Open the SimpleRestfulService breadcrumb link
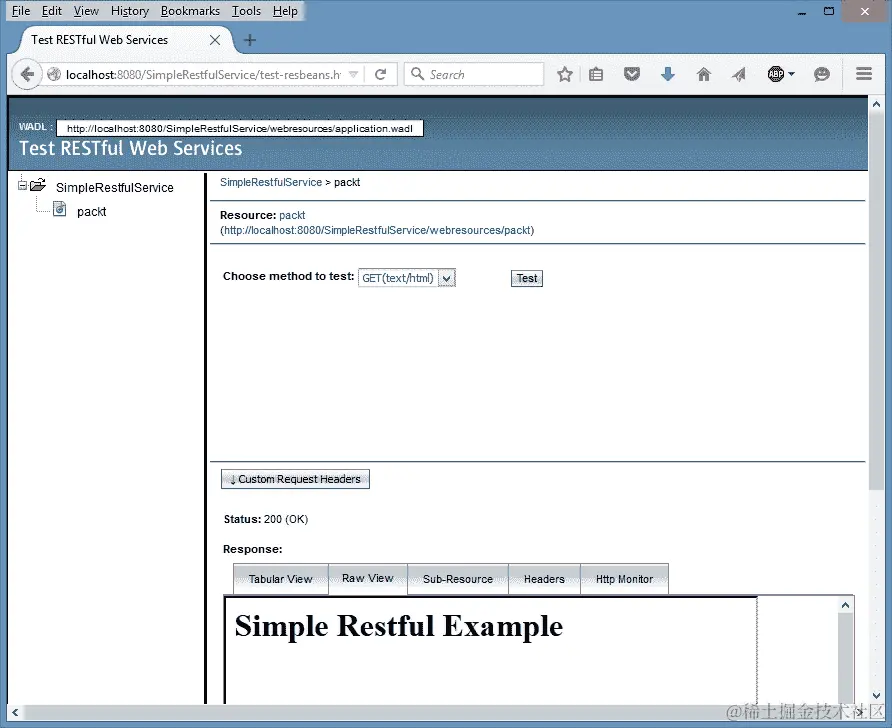This screenshot has height=728, width=892. tap(271, 182)
